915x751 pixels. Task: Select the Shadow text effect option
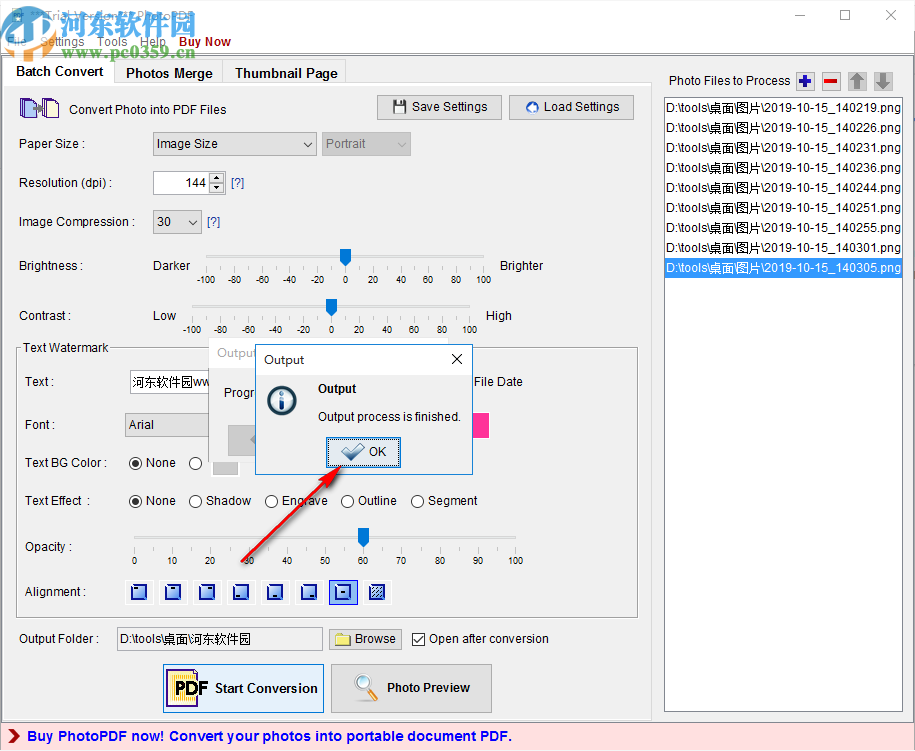click(x=195, y=501)
